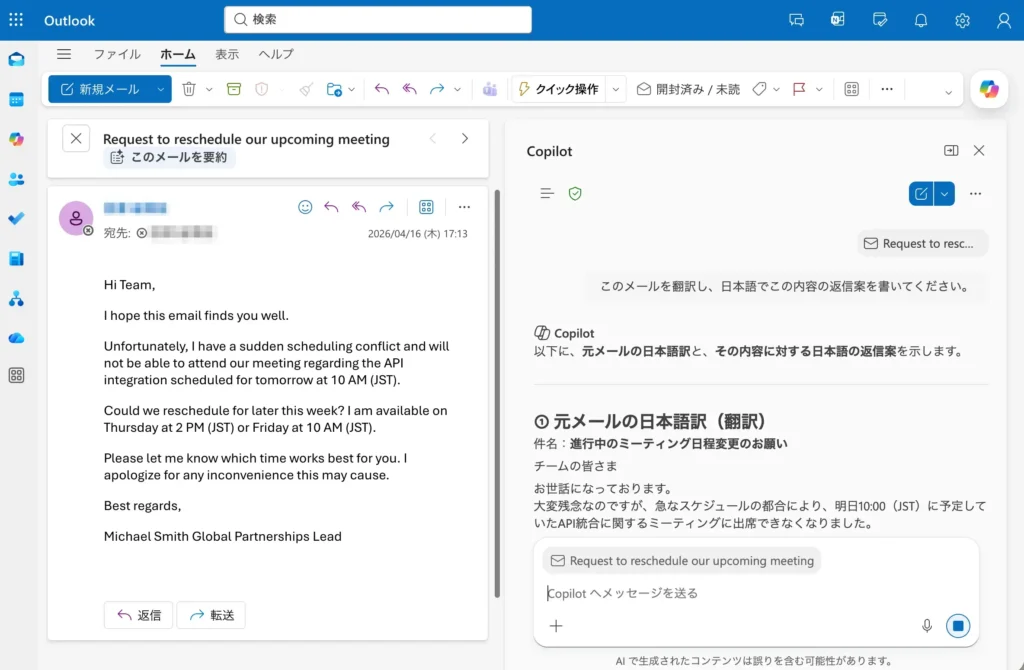1024x670 pixels.
Task: Click the 返信 button
Action: click(x=138, y=614)
